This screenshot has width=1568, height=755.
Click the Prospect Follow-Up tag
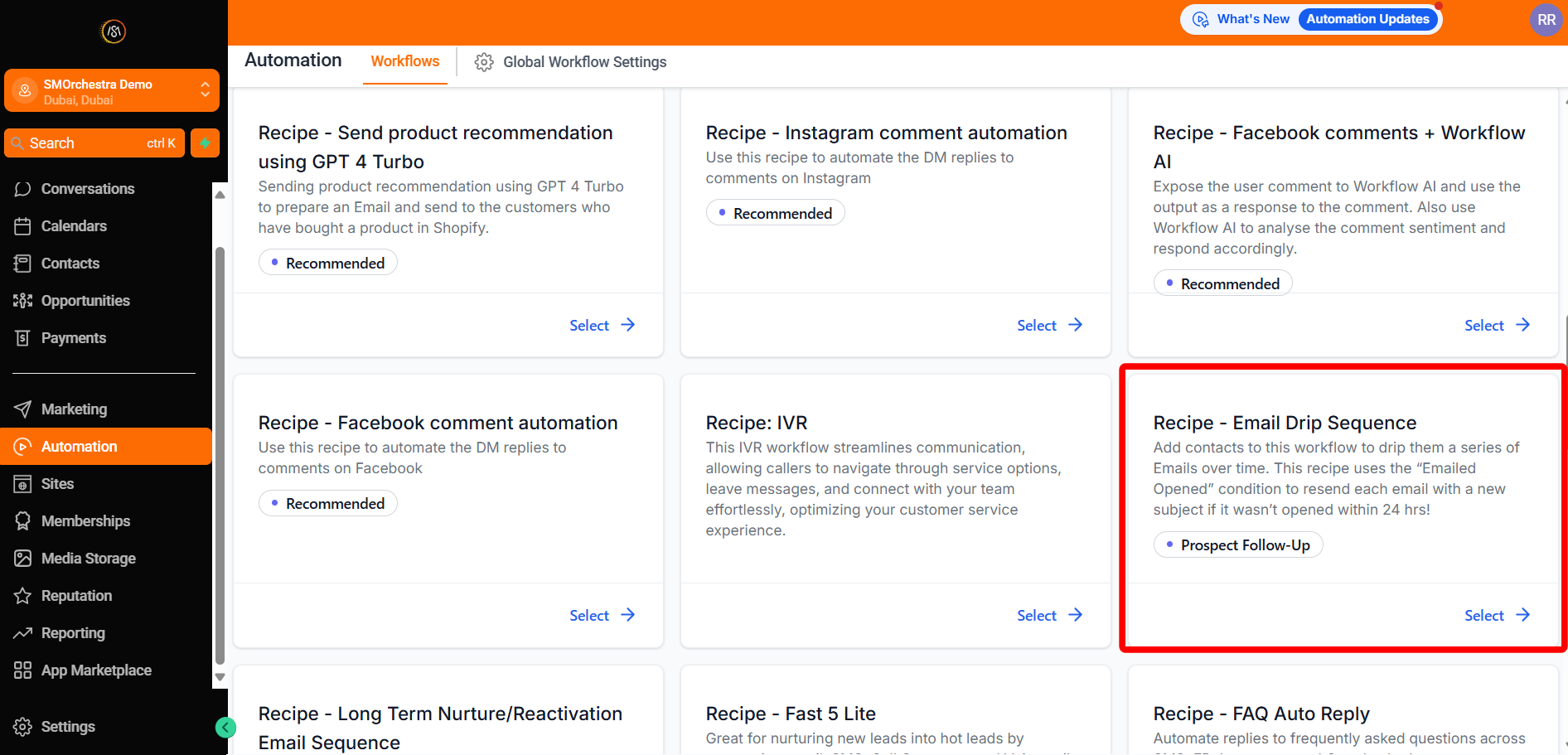click(1237, 545)
